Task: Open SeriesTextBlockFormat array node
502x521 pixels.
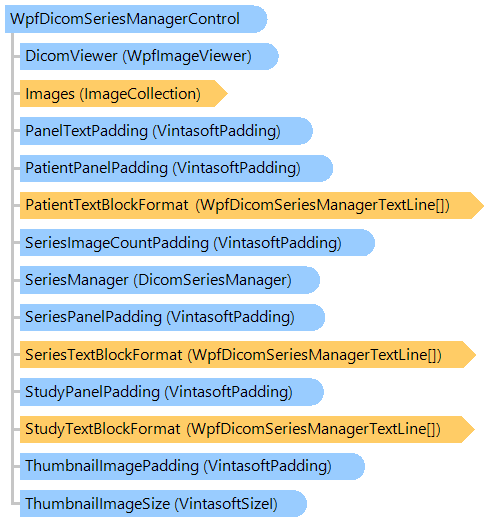Action: point(248,355)
